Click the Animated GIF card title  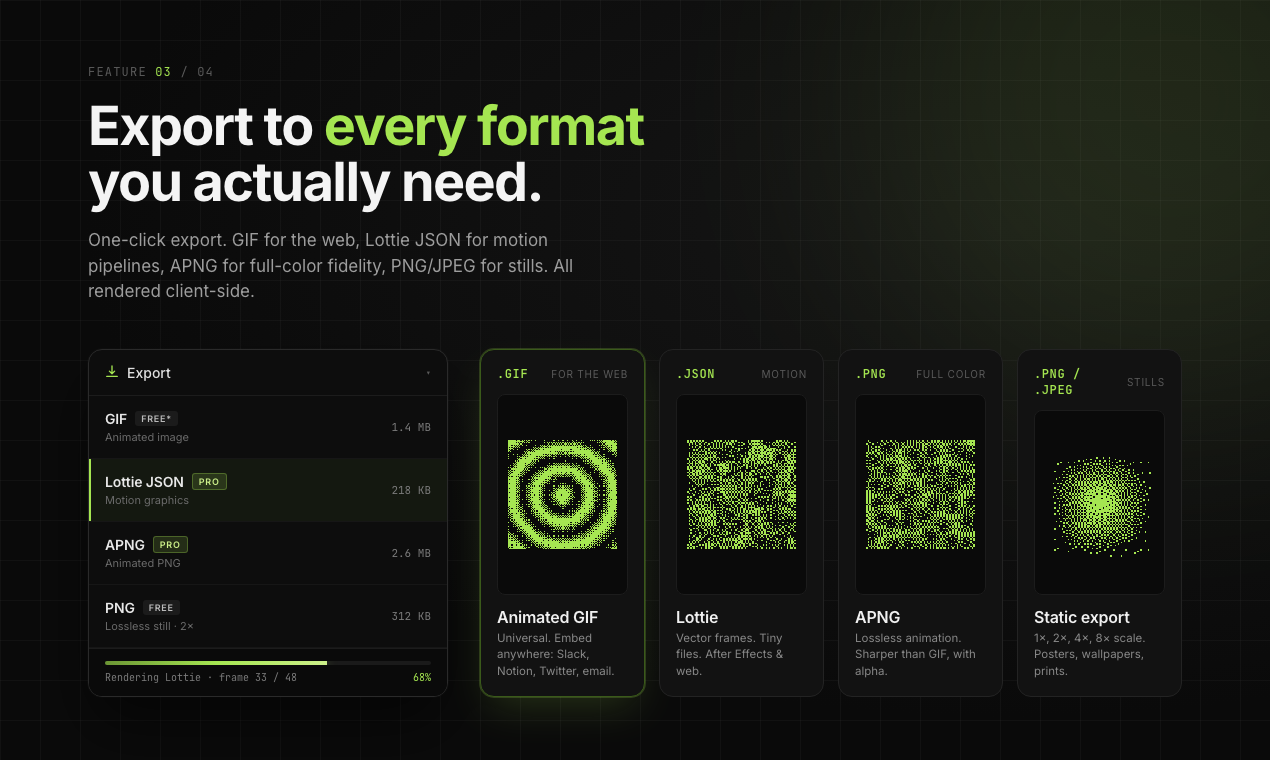point(548,617)
